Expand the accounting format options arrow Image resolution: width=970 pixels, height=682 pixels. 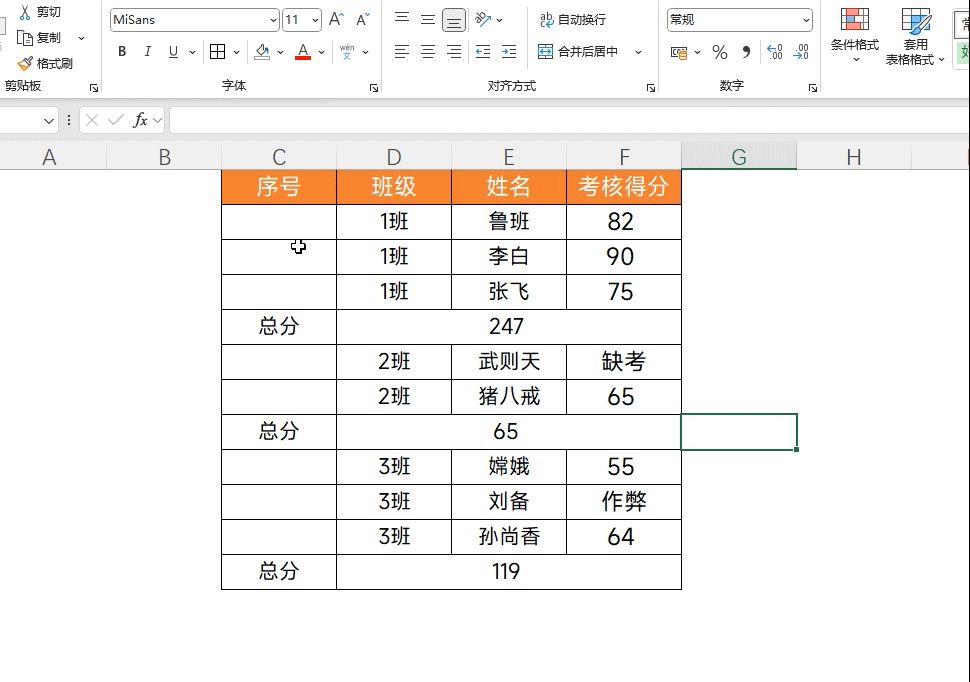pos(697,53)
